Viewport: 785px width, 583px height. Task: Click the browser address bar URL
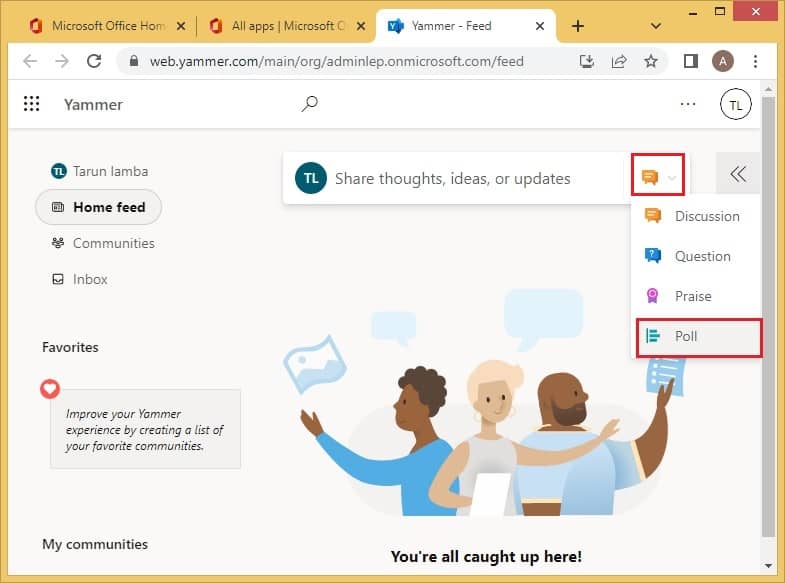pyautogui.click(x=337, y=62)
